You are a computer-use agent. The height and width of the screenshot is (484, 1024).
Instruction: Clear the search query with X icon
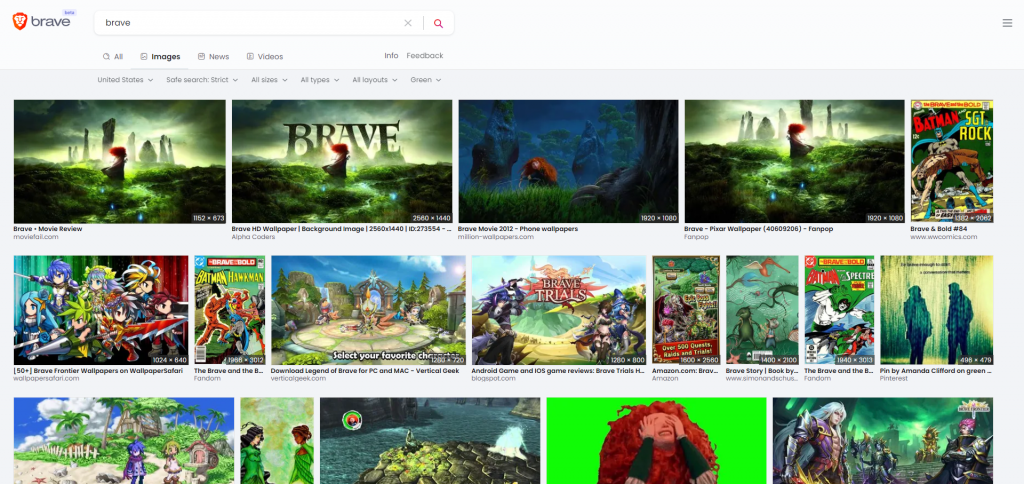pyautogui.click(x=408, y=23)
